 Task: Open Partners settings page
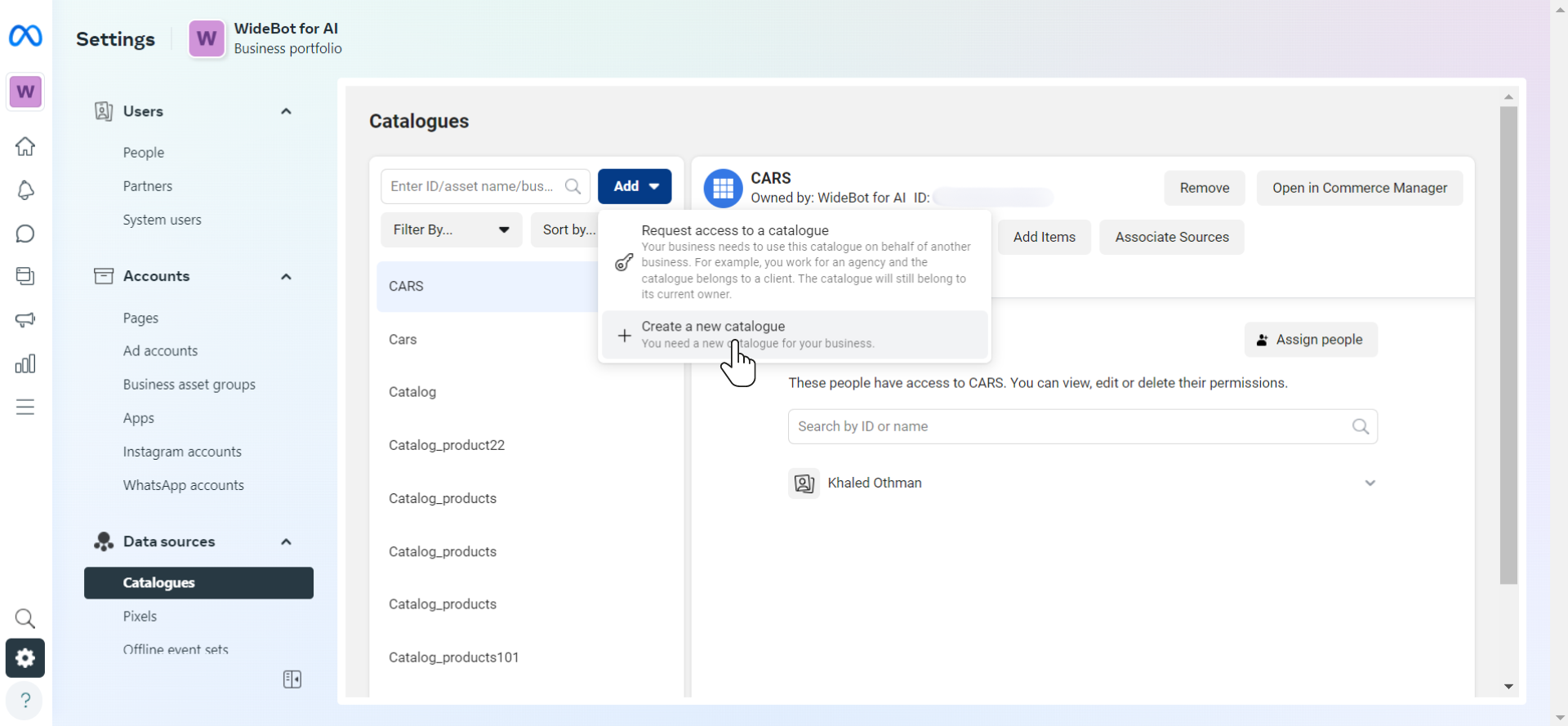pos(148,186)
